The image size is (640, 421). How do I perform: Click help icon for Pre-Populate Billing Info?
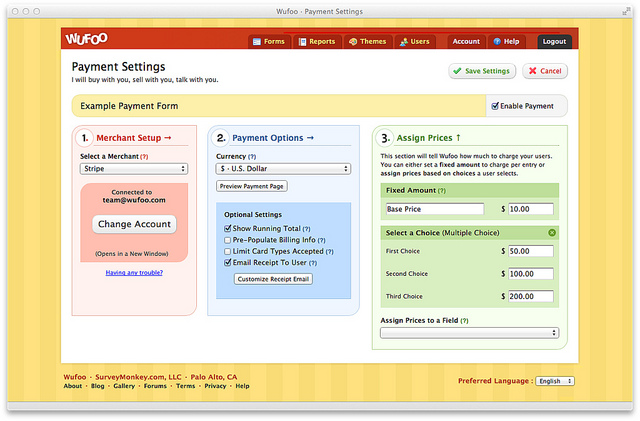point(322,241)
